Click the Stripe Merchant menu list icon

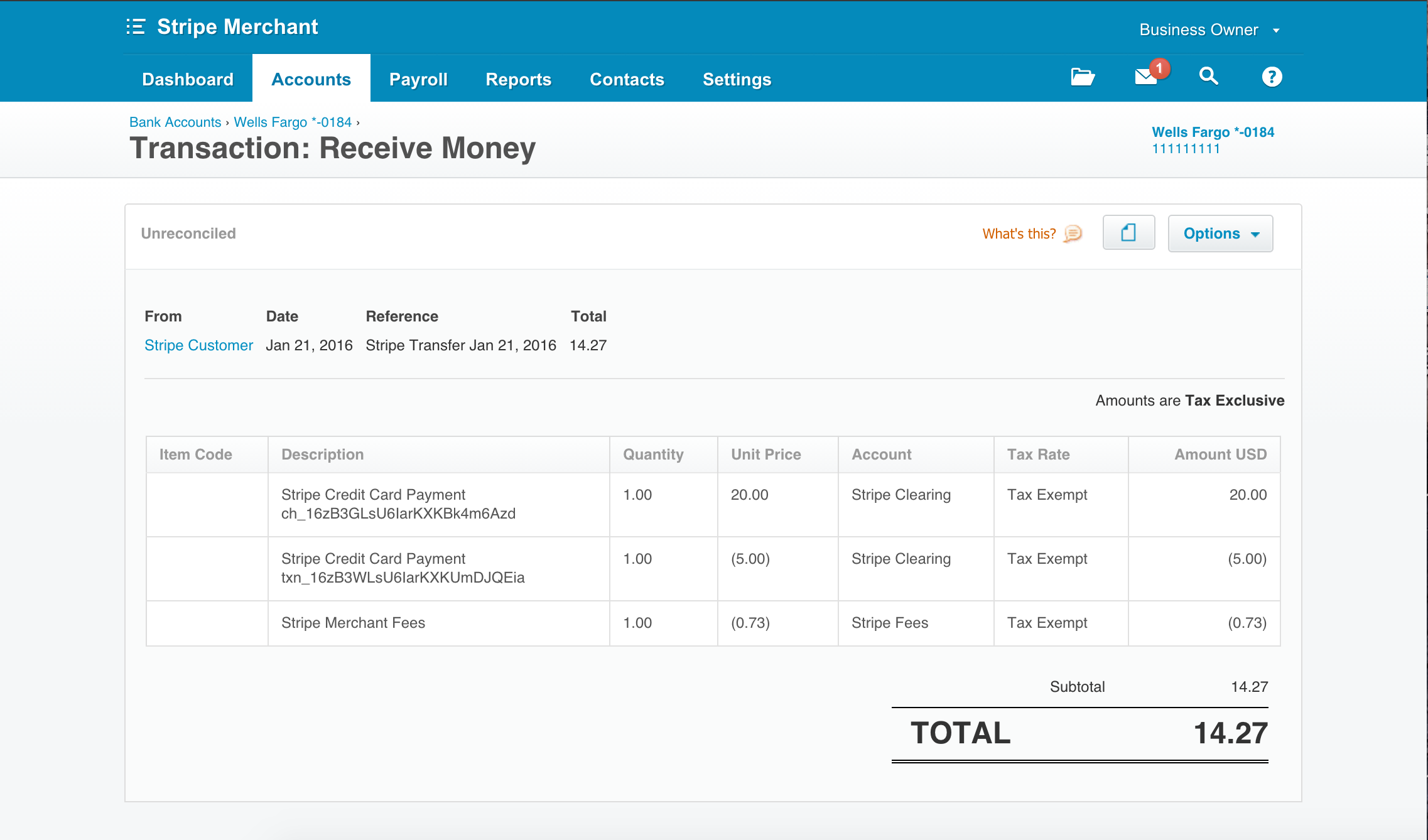coord(136,27)
